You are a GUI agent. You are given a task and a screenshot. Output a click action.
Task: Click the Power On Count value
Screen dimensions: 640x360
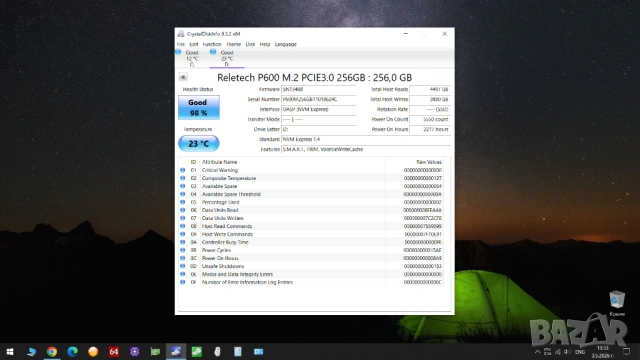point(430,119)
